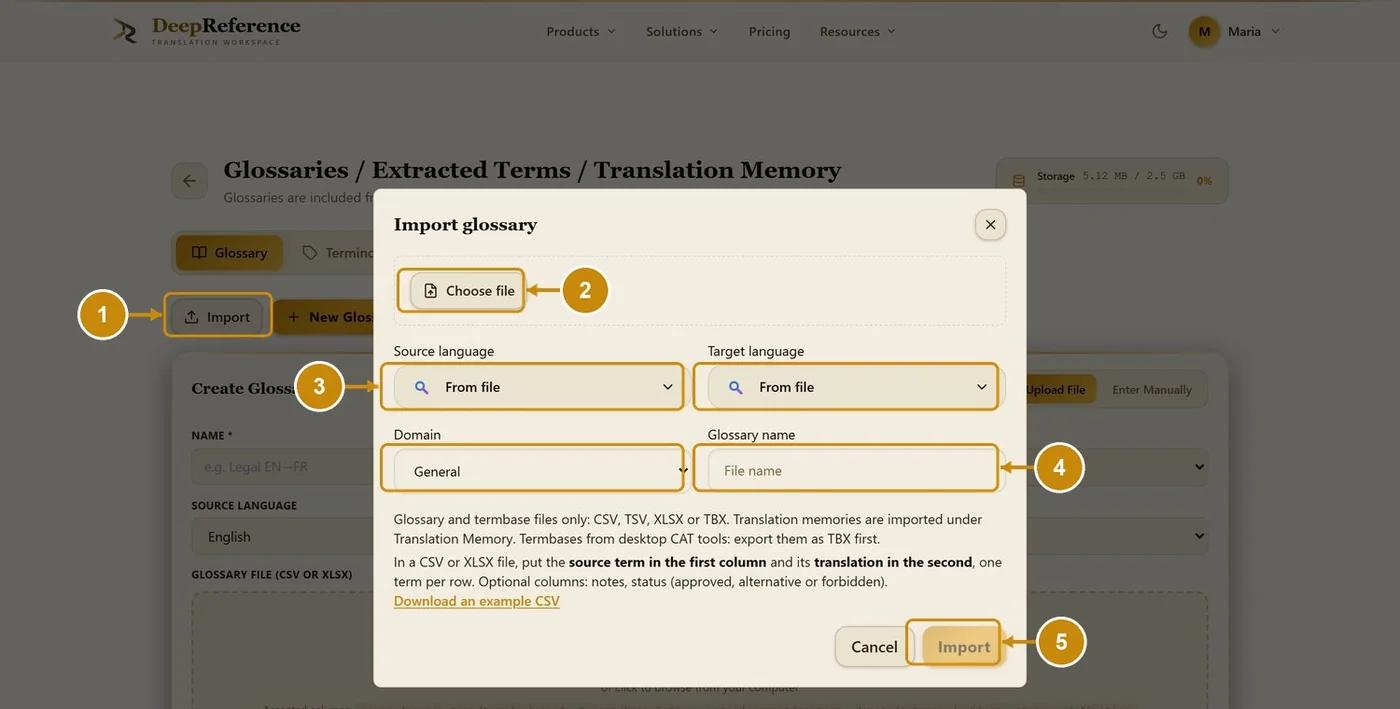The width and height of the screenshot is (1400, 709).
Task: Close the Import glossary dialog
Action: (990, 225)
